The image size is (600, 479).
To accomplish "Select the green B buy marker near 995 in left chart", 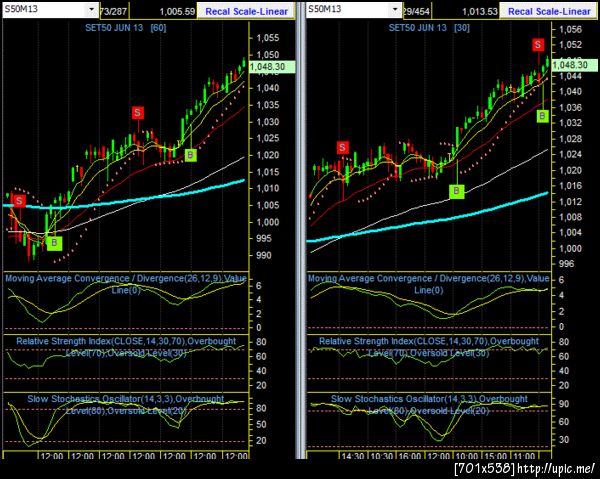I will [54, 243].
